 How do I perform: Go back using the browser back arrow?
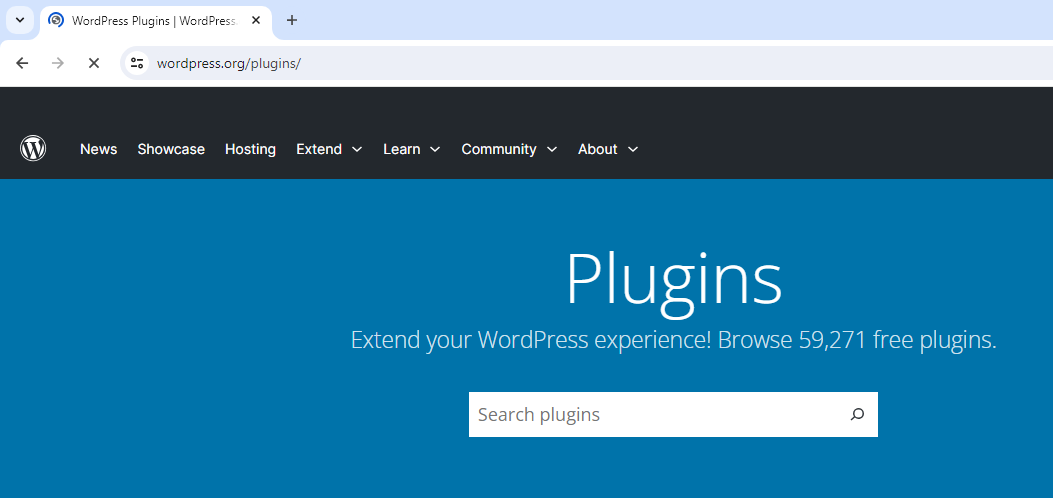22,63
